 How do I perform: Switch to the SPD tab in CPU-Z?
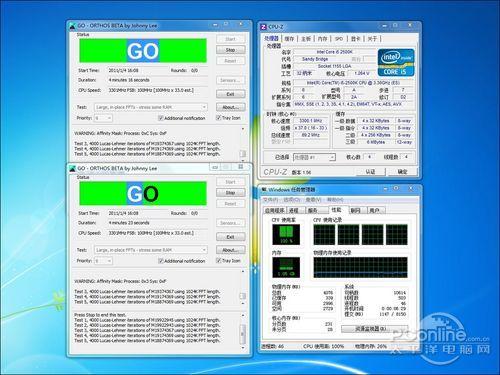coord(339,39)
